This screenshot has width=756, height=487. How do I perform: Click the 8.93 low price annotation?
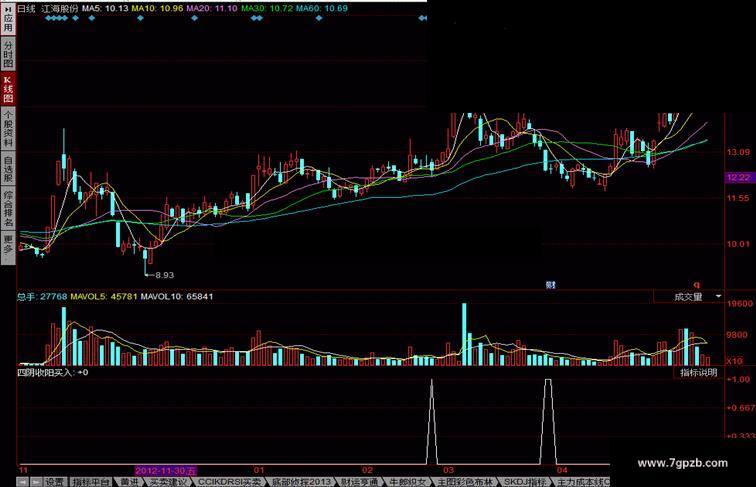click(x=164, y=275)
